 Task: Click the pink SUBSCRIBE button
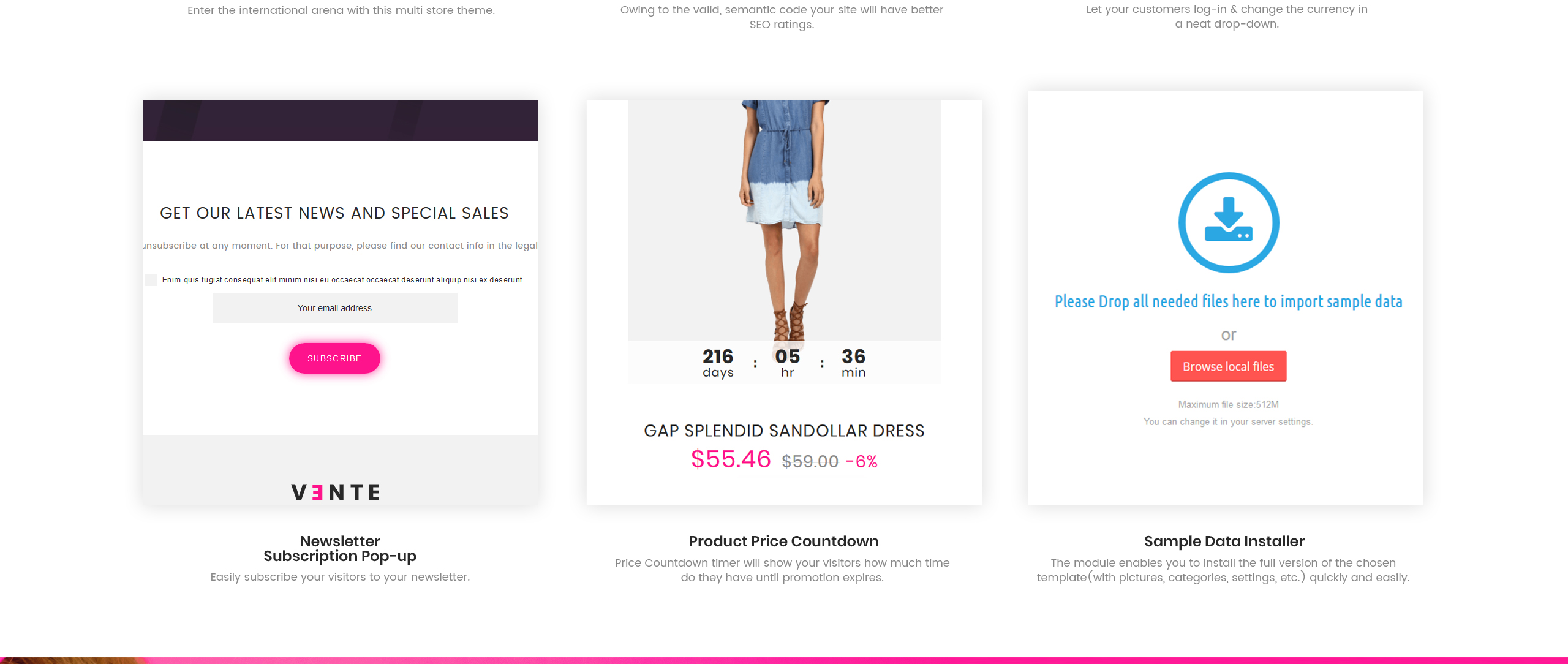pyautogui.click(x=334, y=358)
